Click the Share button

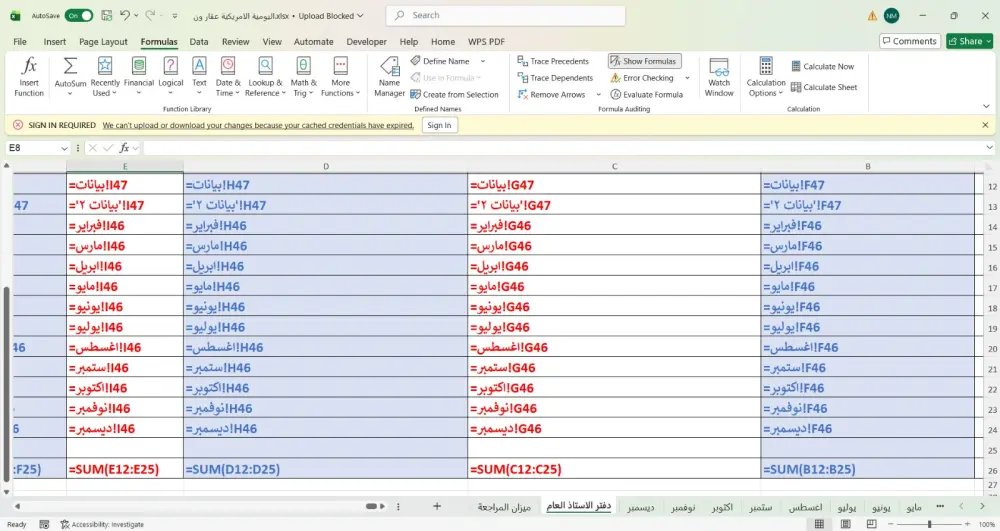point(969,41)
